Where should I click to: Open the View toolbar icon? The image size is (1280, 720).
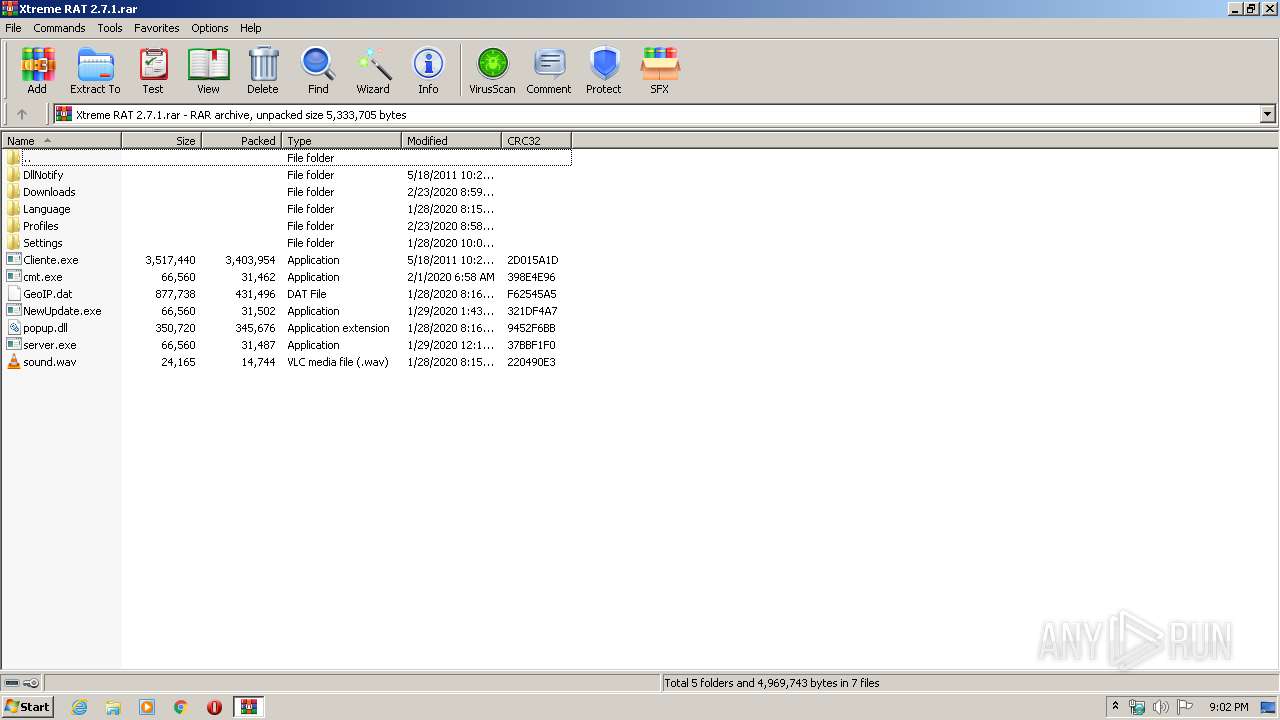point(208,70)
